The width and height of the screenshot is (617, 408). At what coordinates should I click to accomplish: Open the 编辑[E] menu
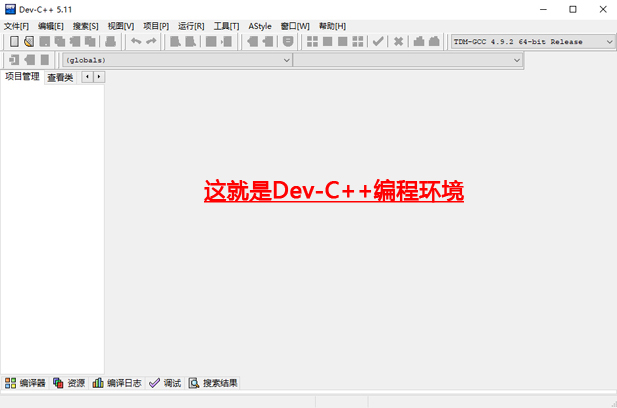51,26
